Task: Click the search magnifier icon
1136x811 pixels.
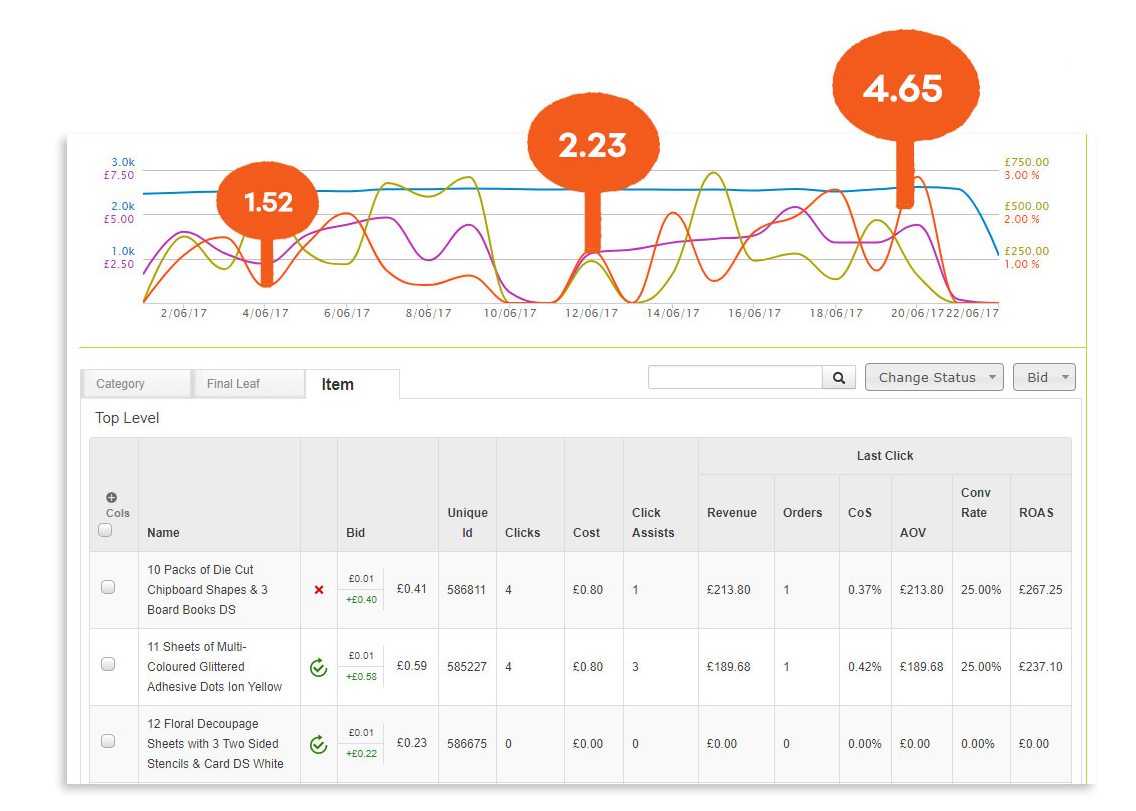Action: 838,377
